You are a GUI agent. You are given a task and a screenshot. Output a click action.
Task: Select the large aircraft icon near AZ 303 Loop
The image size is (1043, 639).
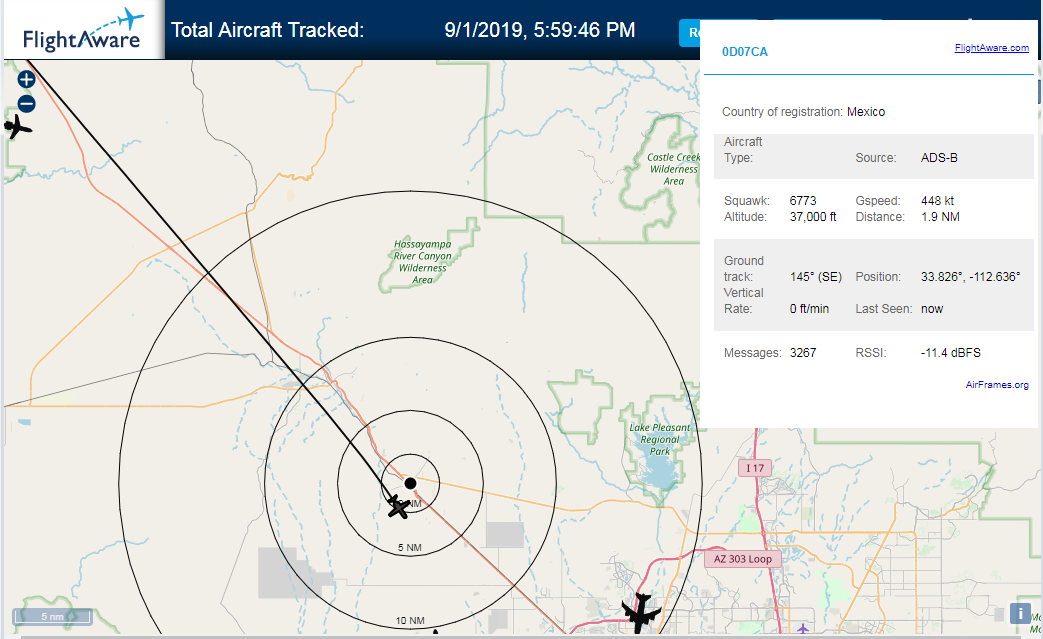tap(641, 612)
